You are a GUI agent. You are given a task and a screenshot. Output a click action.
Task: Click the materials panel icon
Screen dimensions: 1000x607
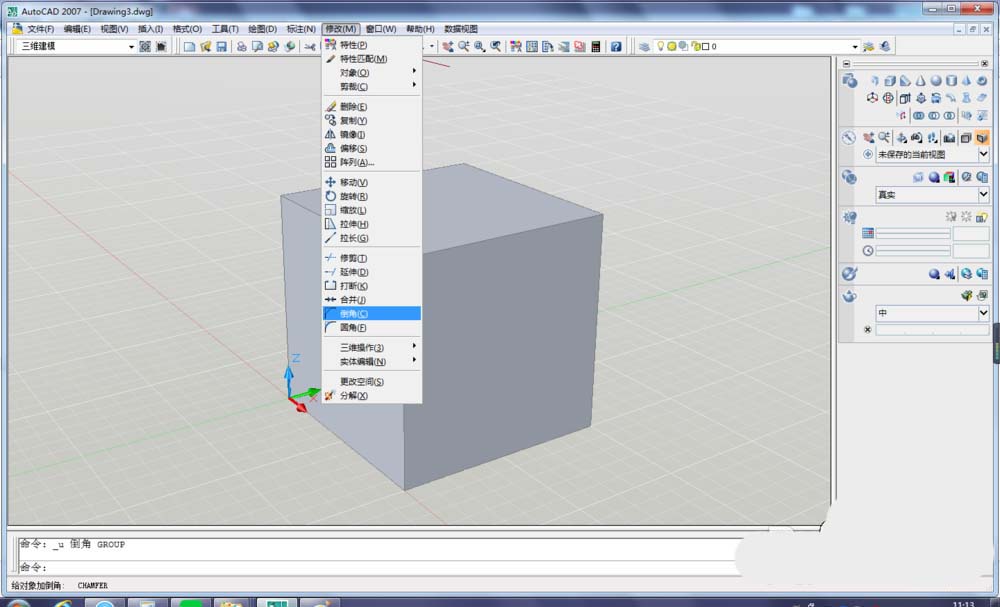[849, 274]
